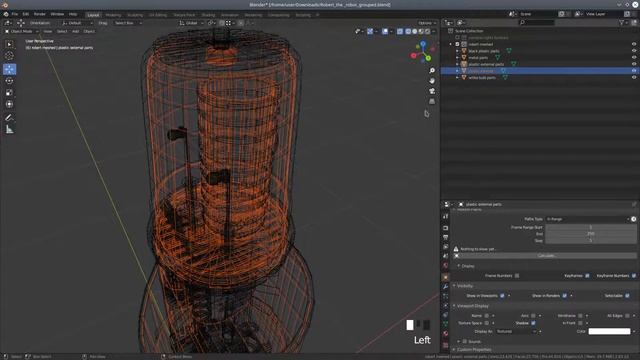Toggle Keyframe Numbers checkbox
The image size is (640, 360).
pos(634,276)
